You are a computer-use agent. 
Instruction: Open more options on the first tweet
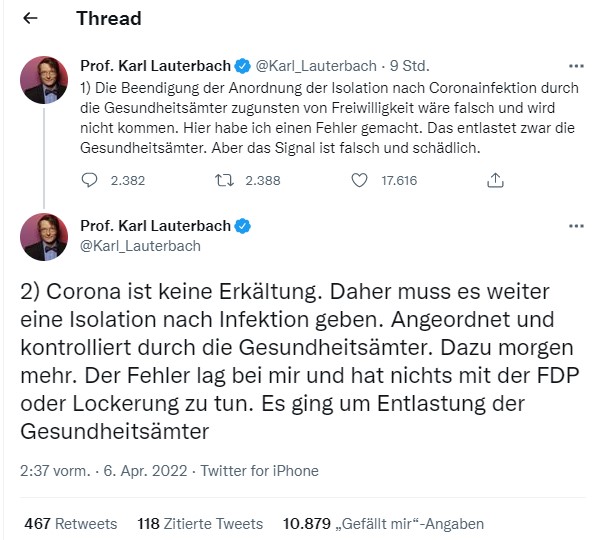click(x=575, y=66)
